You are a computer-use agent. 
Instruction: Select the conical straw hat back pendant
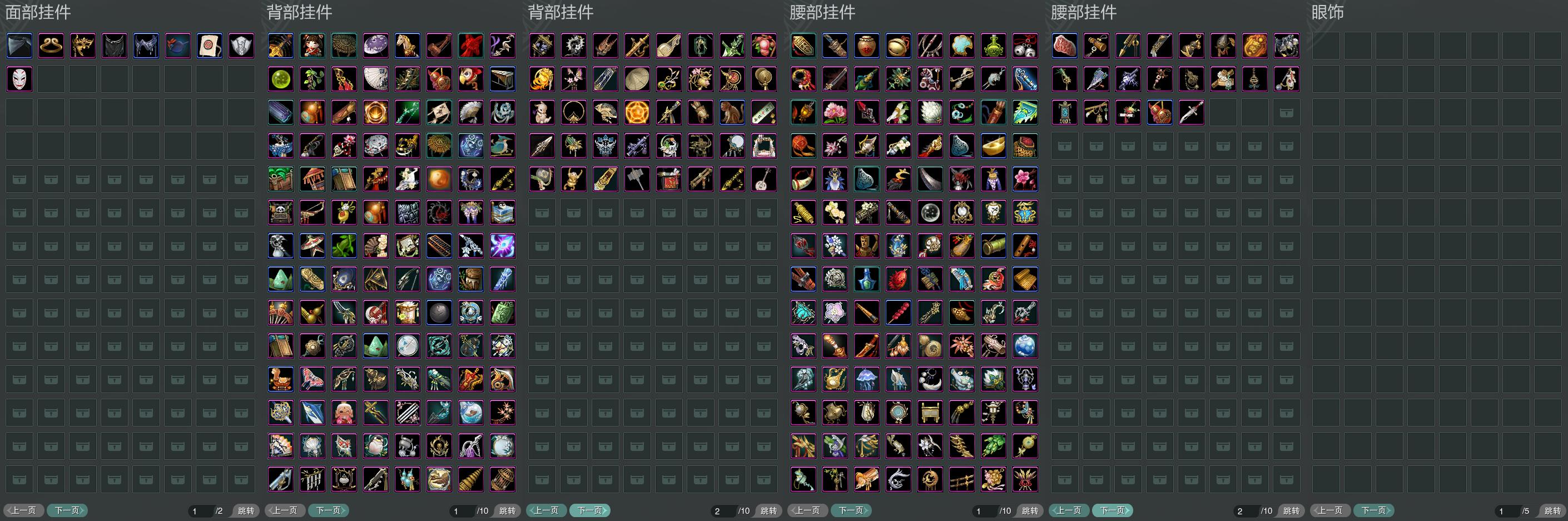637,79
